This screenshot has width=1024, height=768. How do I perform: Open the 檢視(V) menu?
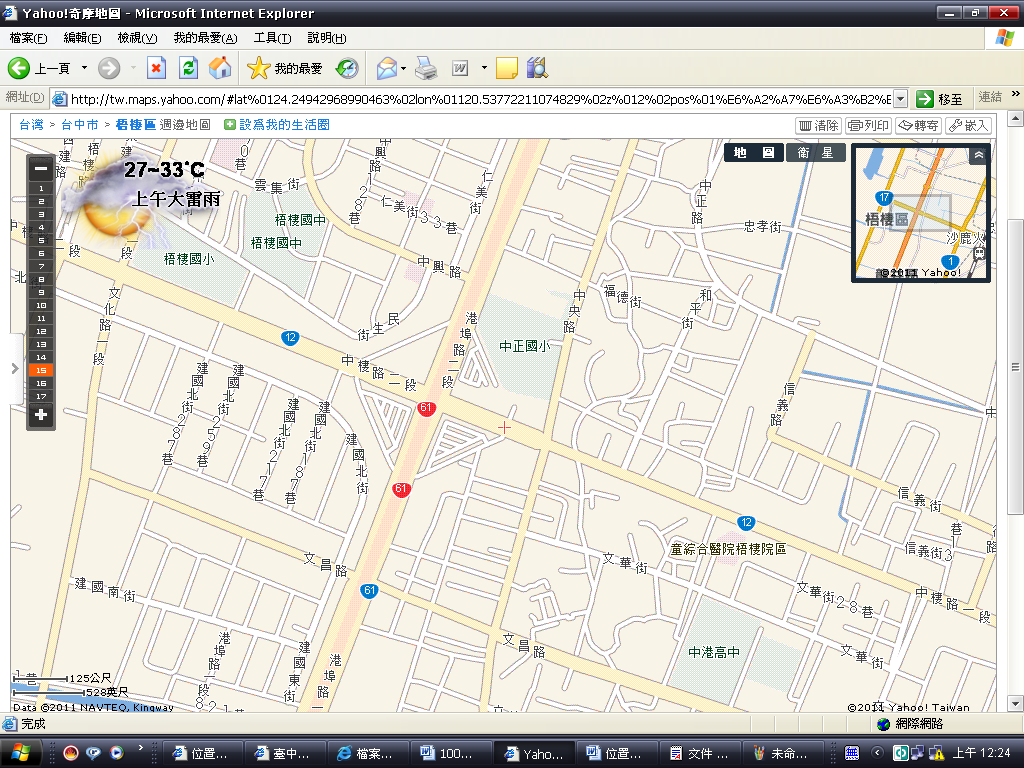(x=137, y=38)
